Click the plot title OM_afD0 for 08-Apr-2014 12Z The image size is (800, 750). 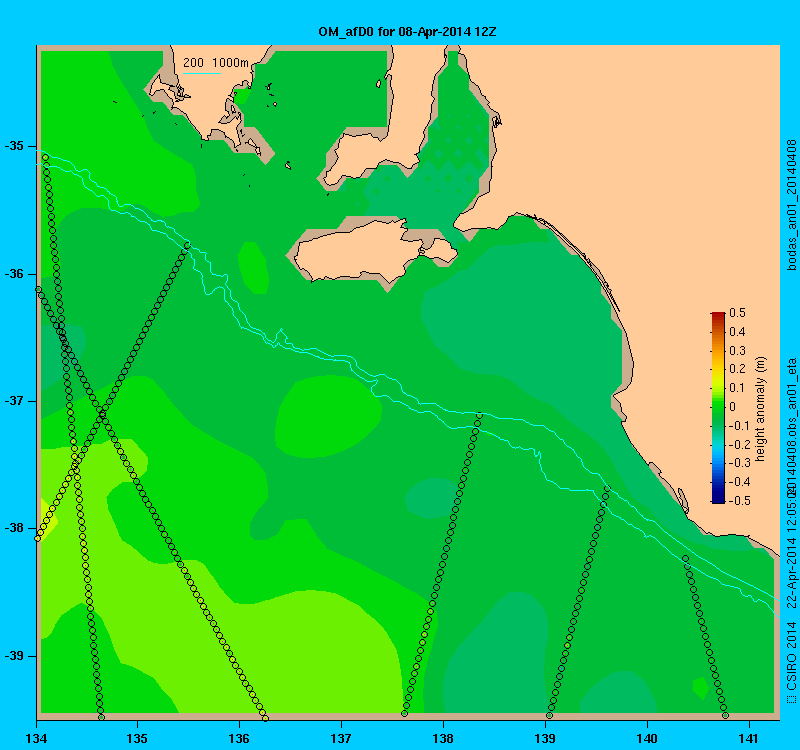[x=407, y=32]
